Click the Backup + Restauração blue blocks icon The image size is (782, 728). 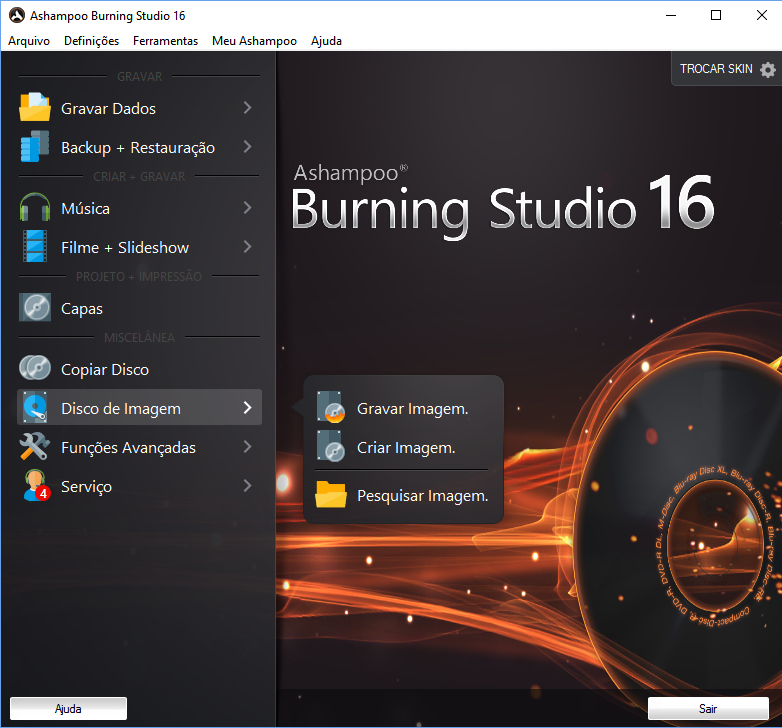pos(35,147)
